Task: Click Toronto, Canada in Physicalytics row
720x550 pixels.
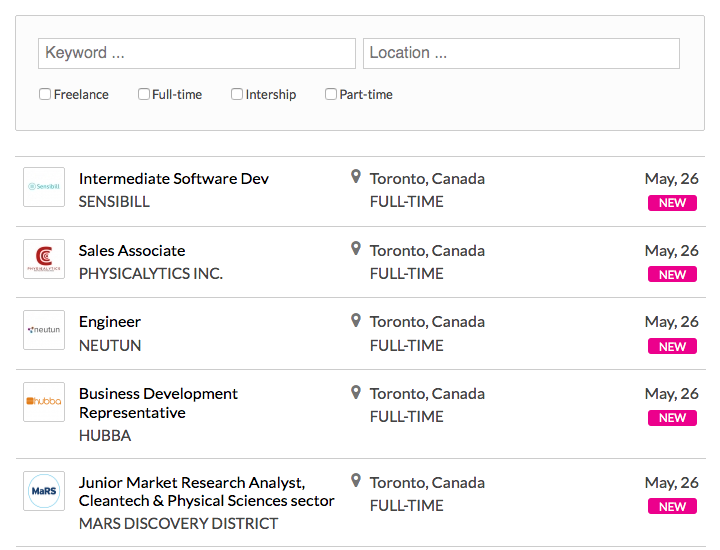Action: click(x=427, y=251)
